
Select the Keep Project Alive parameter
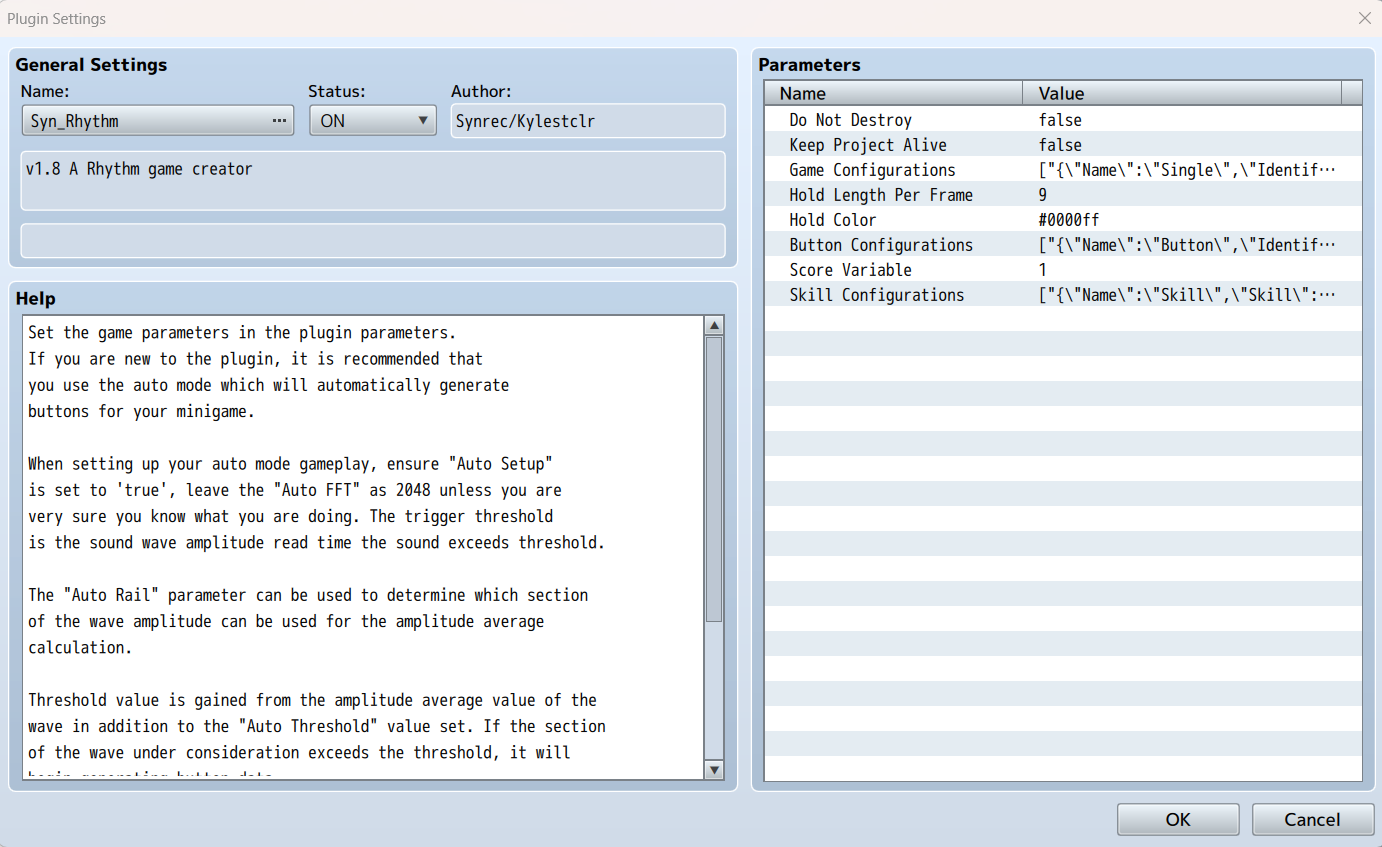[1063, 145]
